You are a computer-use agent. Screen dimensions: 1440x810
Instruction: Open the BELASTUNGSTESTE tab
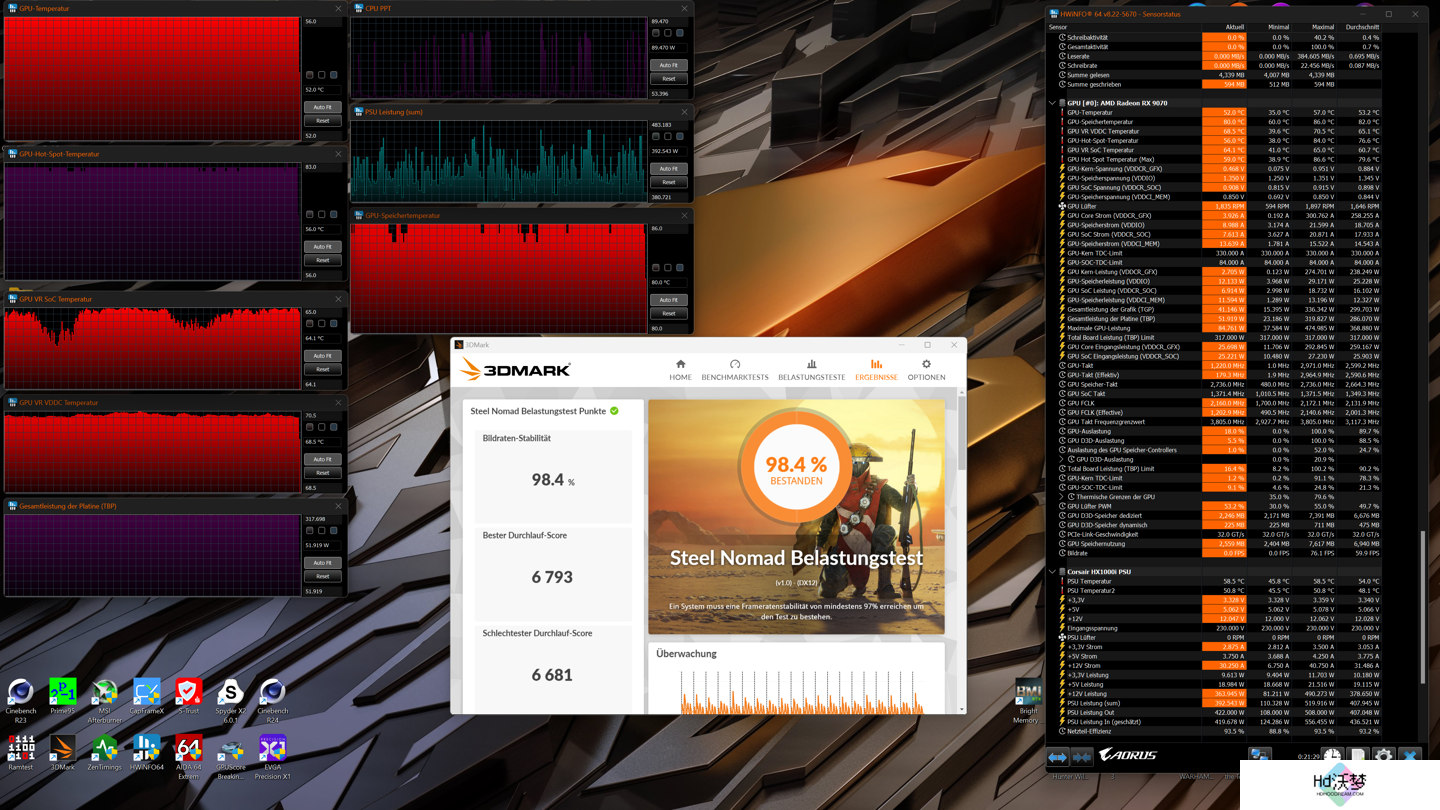pos(811,370)
